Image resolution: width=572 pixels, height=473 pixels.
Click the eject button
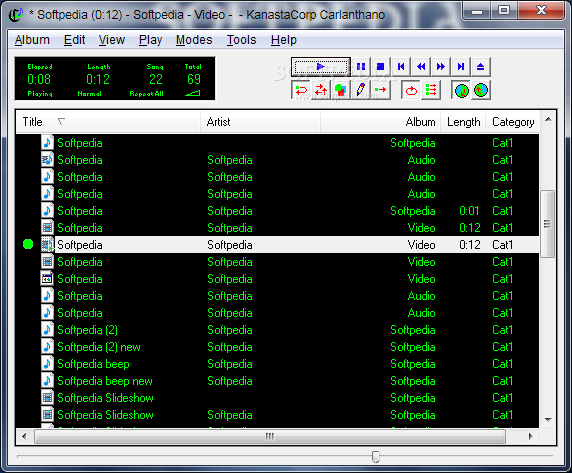pyautogui.click(x=480, y=67)
